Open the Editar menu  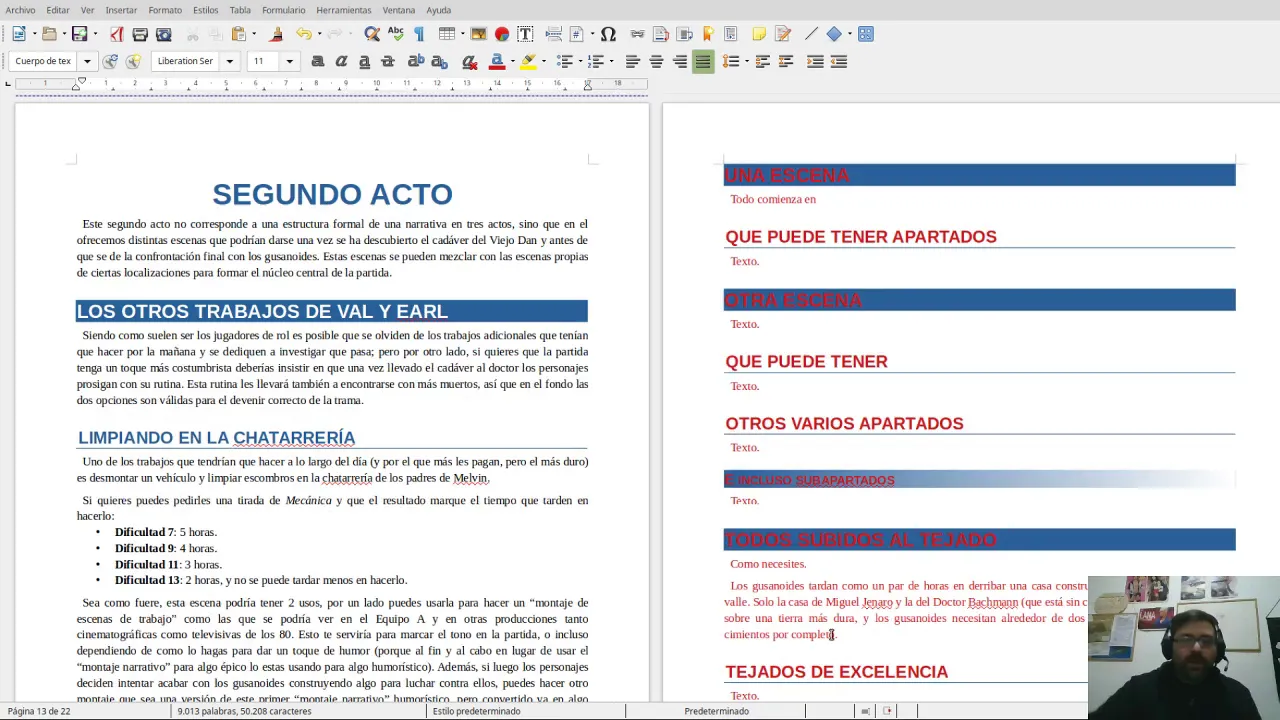pos(58,10)
